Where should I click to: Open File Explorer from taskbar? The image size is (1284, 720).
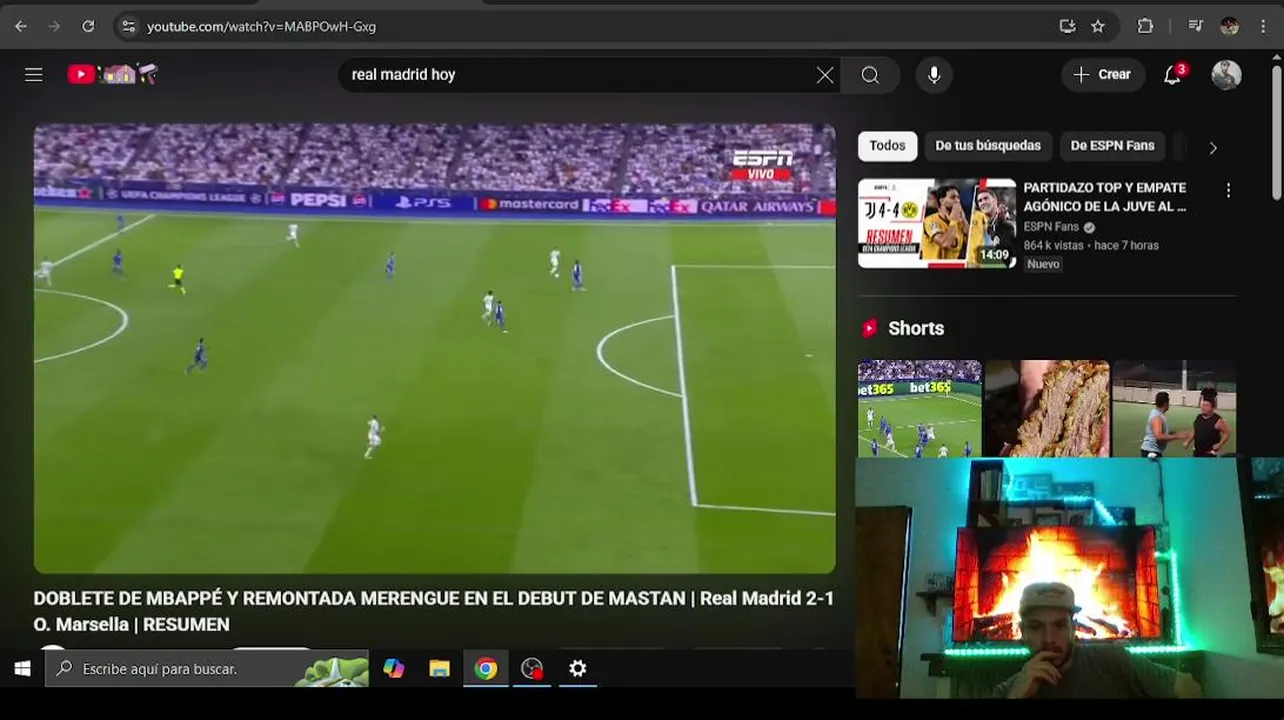click(439, 669)
